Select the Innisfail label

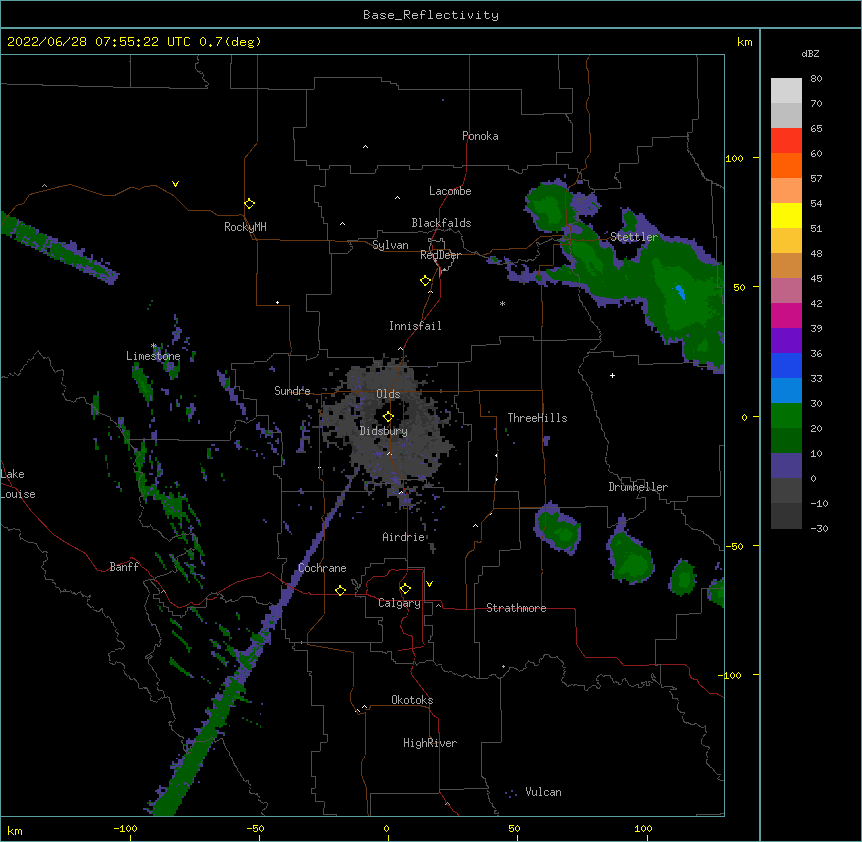tap(415, 326)
